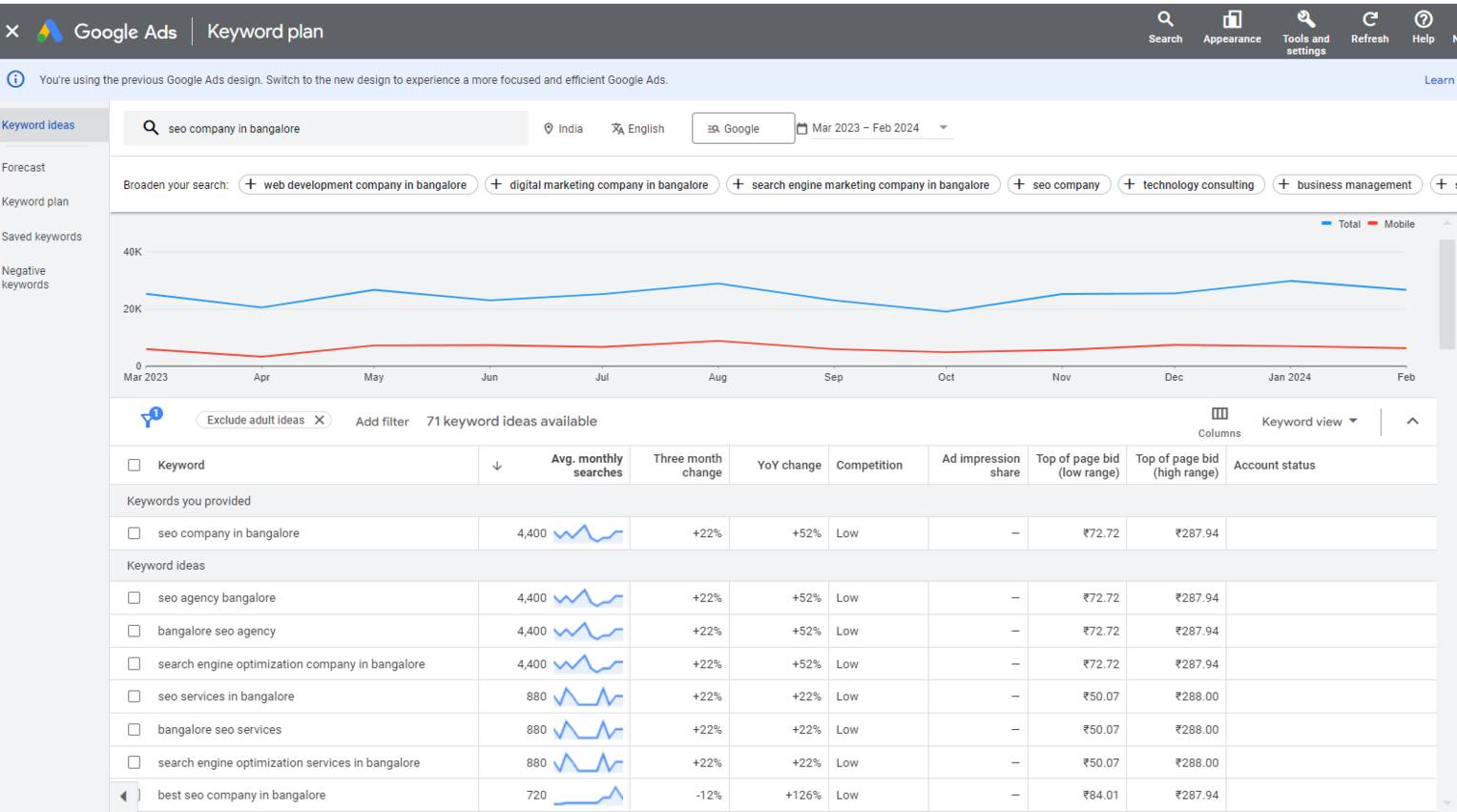Click the 'best seo company in bangalore' keyword
The image size is (1457, 812).
(x=241, y=795)
